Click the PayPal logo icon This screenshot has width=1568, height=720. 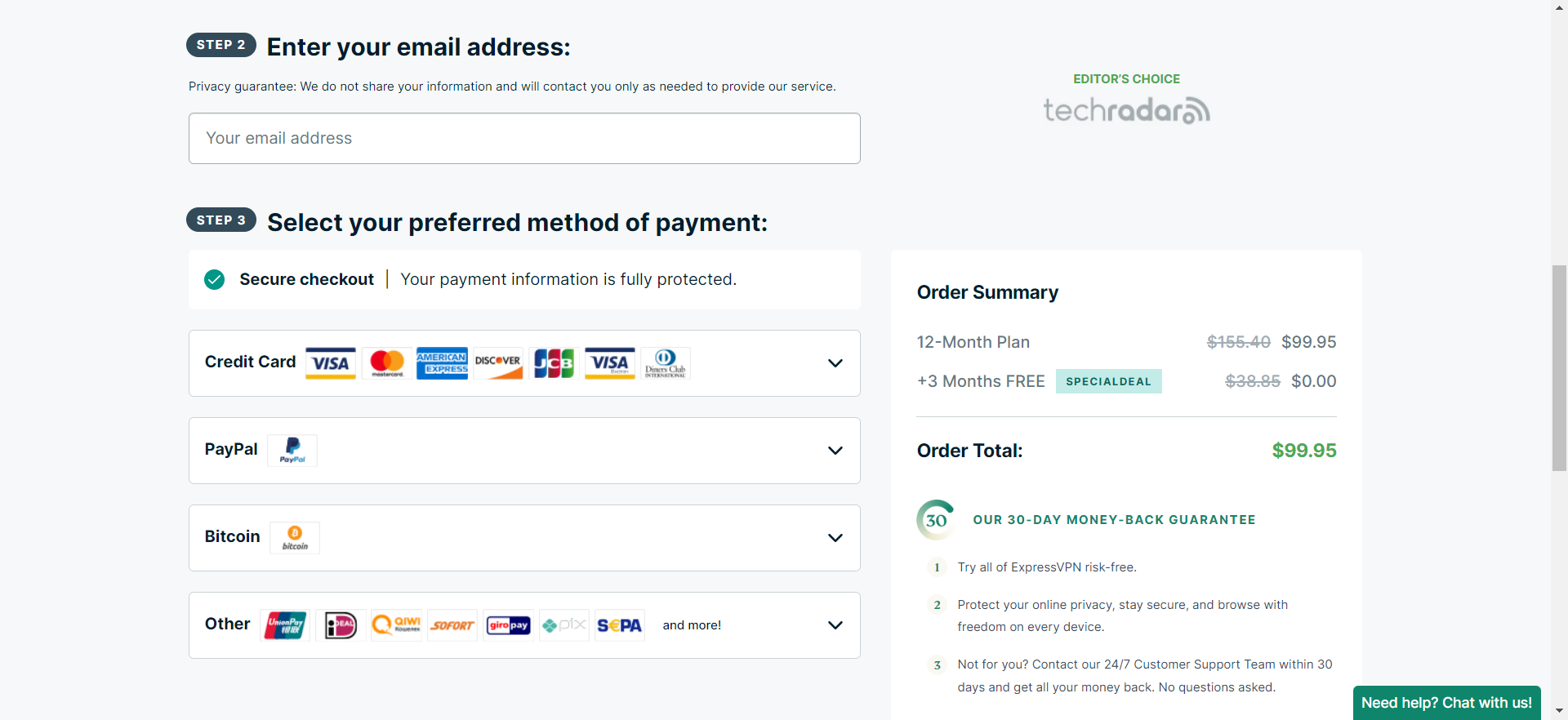(x=292, y=451)
